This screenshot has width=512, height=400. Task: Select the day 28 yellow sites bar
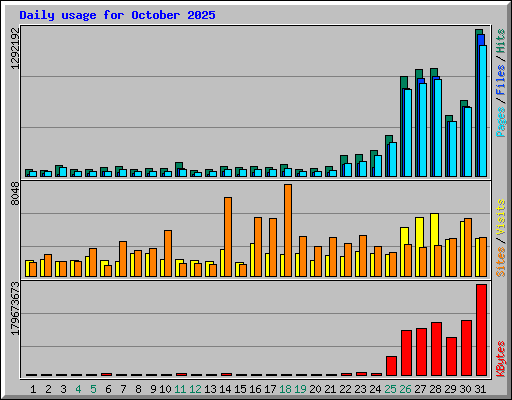[434, 229]
